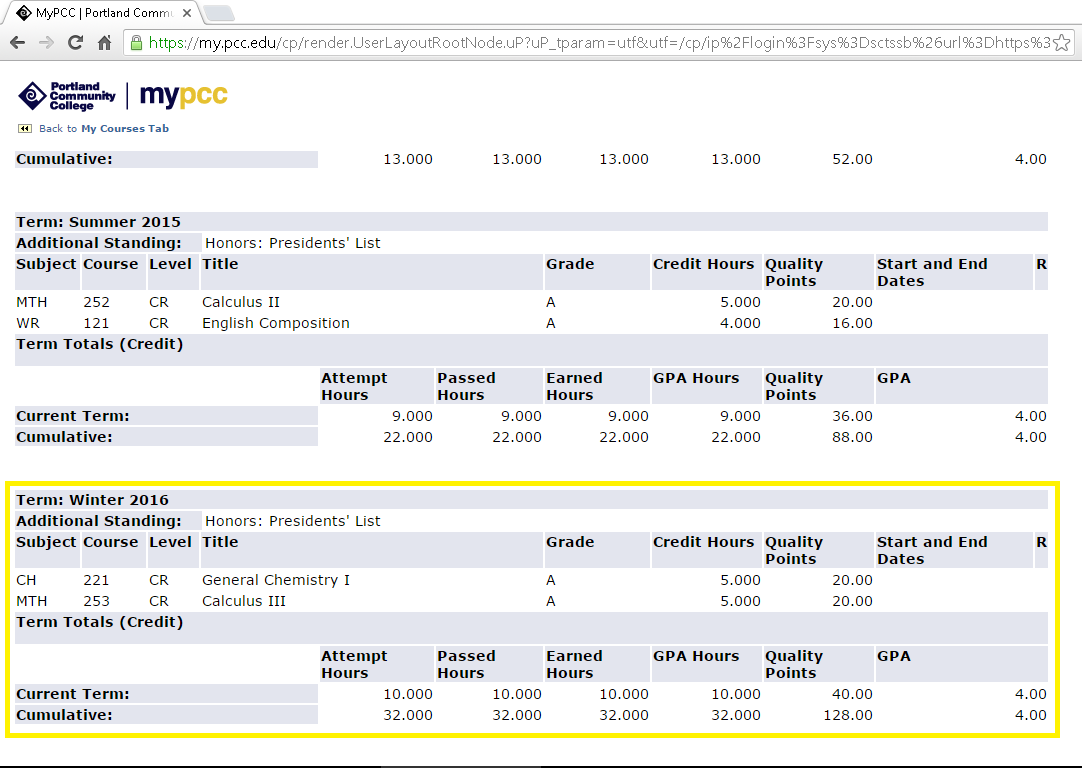Click the Calculus II course title
Screen dimensions: 1082x778
coord(241,302)
